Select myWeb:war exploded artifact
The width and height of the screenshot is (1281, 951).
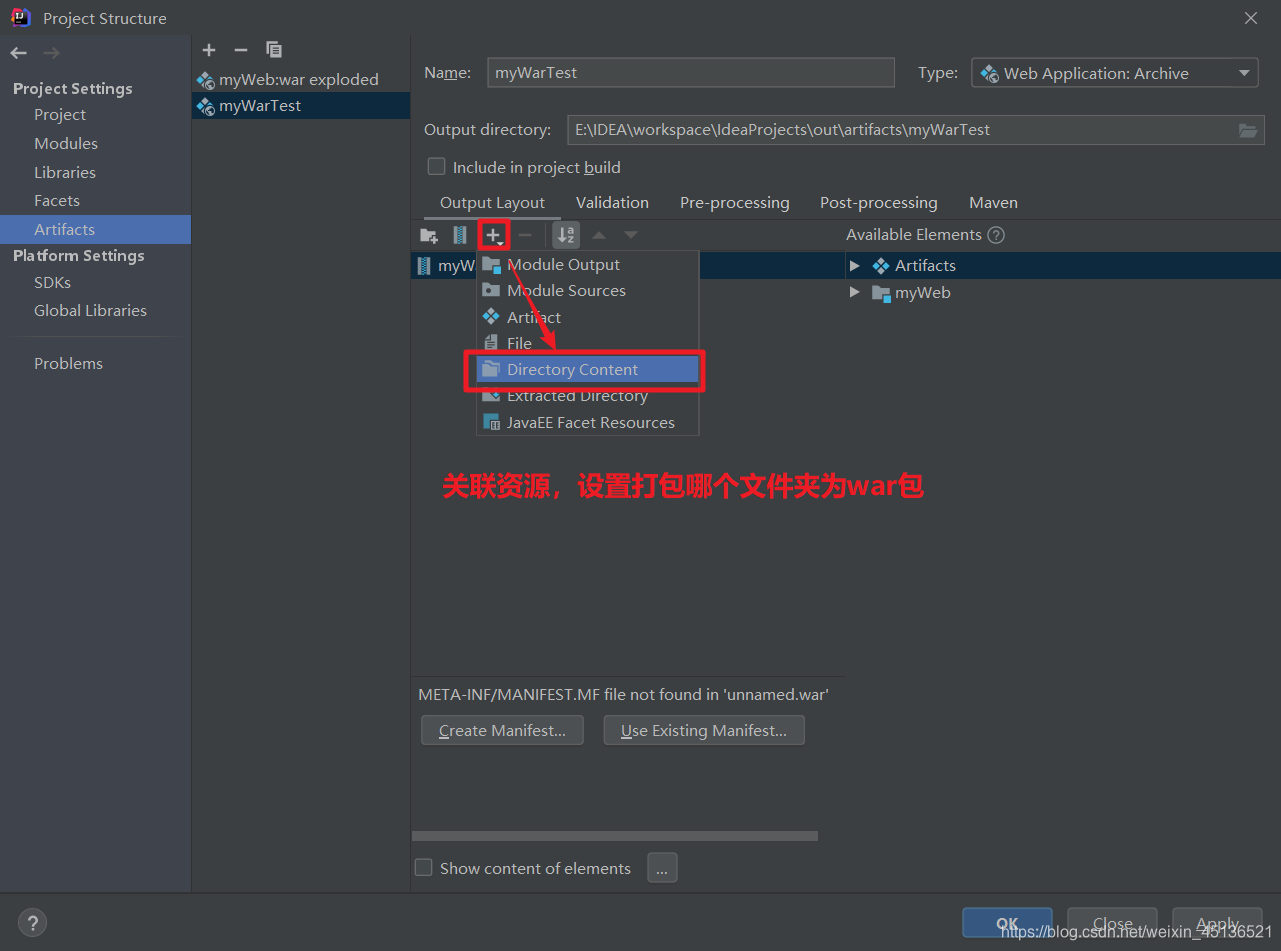(x=300, y=79)
